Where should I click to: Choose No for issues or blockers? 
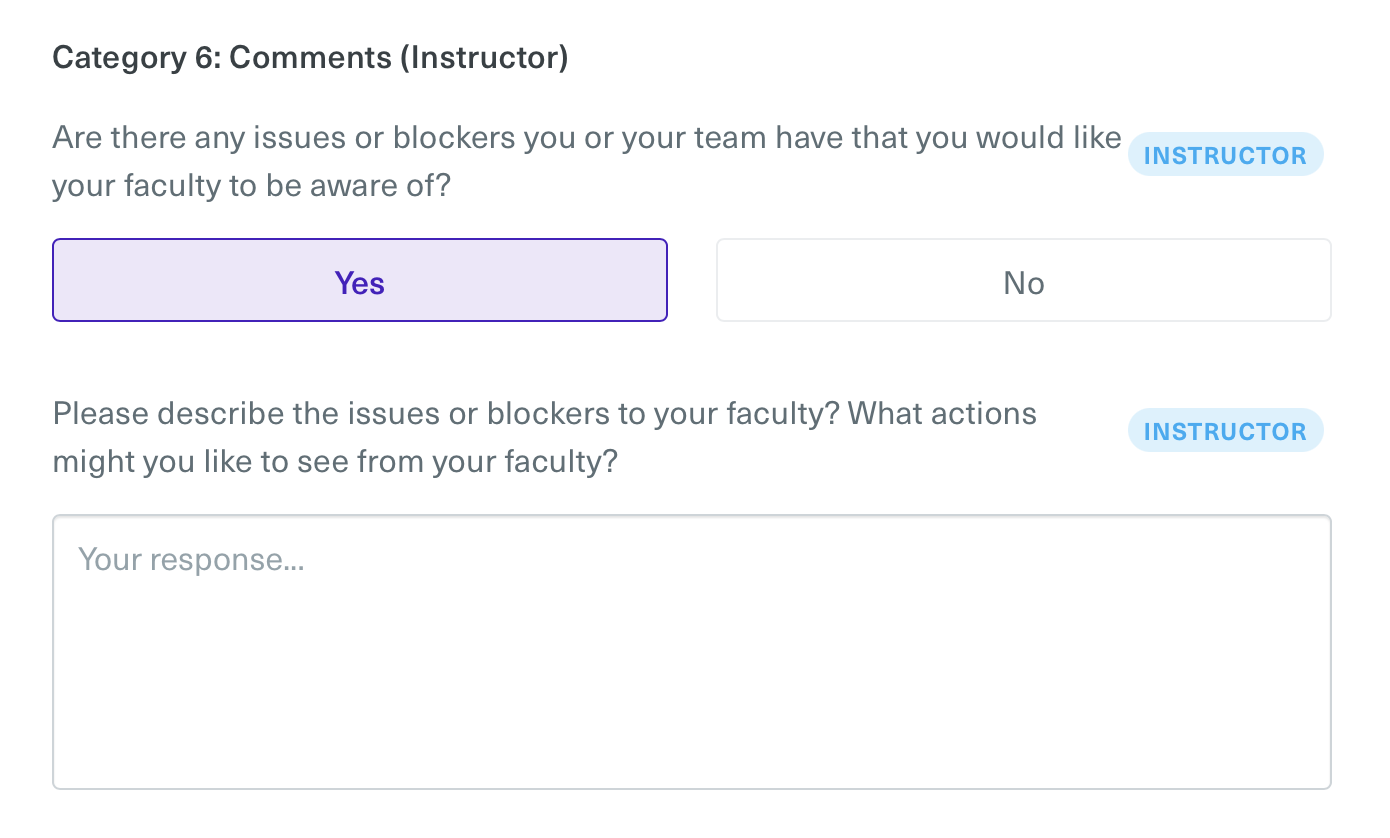click(x=1023, y=280)
